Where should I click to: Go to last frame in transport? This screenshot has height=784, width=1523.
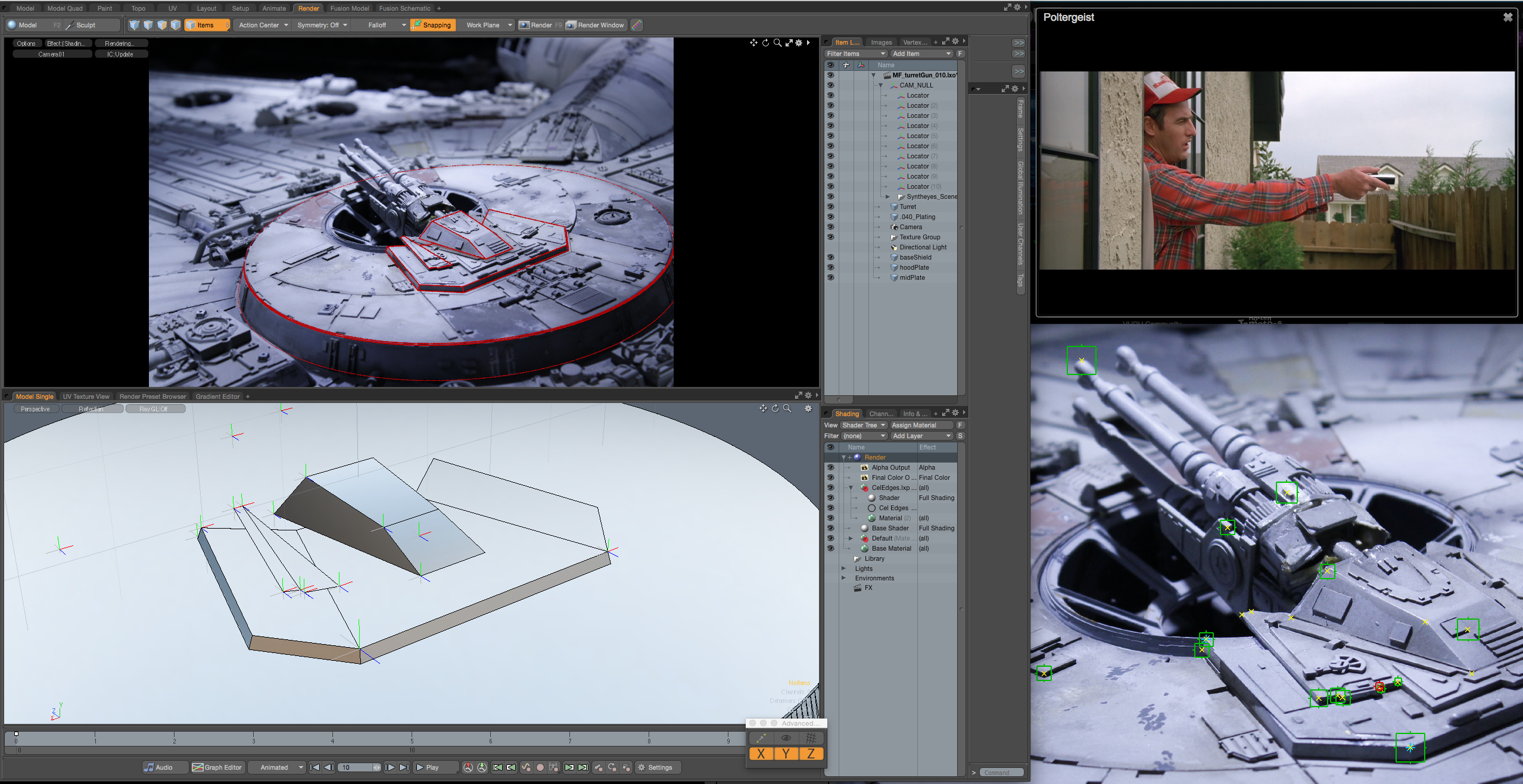click(404, 767)
